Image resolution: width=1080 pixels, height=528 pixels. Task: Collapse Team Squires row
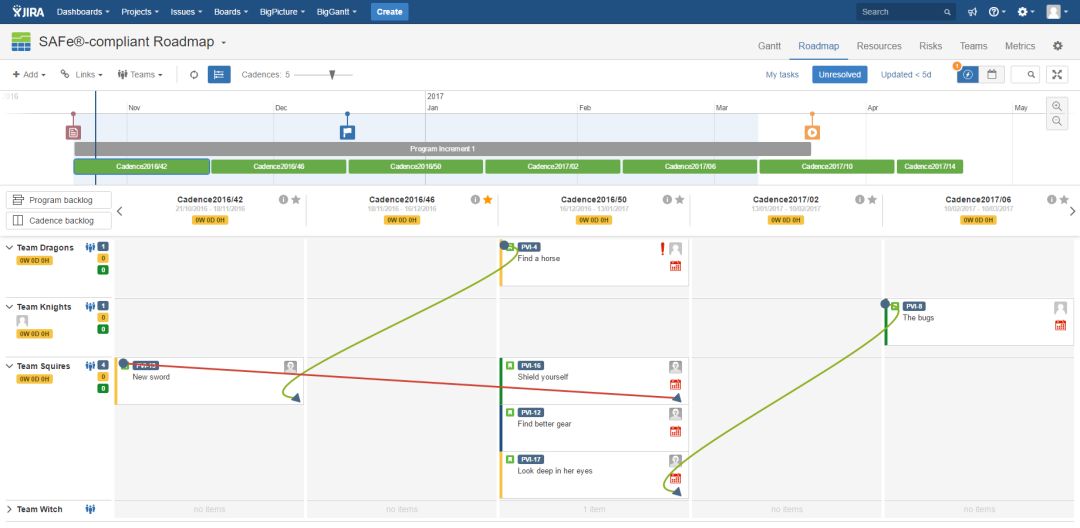[9, 366]
